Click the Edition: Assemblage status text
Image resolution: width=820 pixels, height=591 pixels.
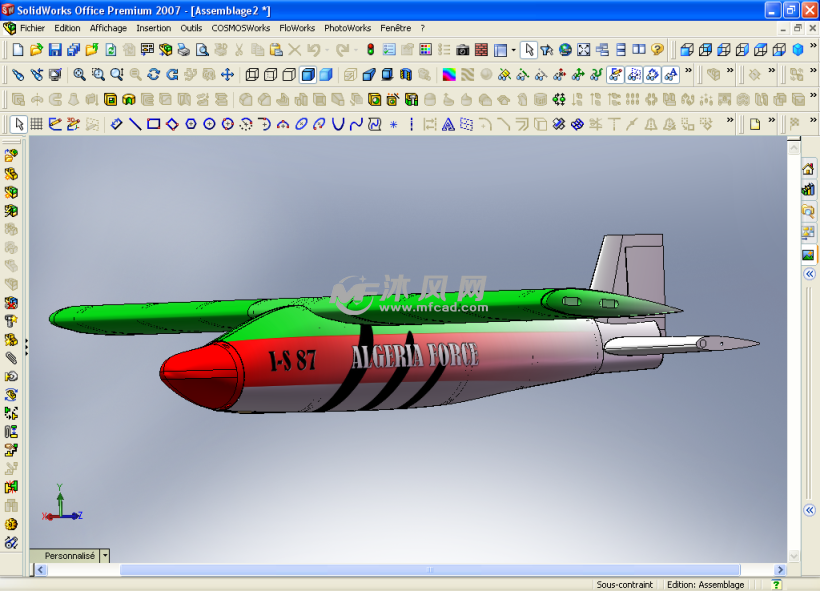[705, 584]
